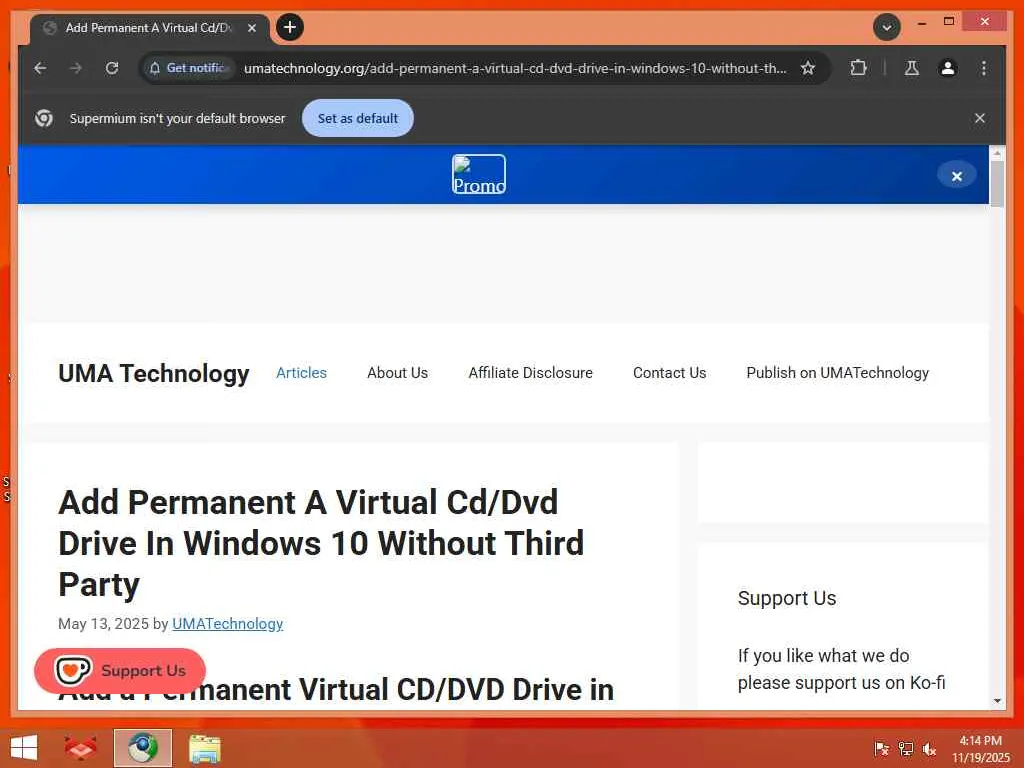
Task: Open the Contact Us page
Action: click(669, 373)
